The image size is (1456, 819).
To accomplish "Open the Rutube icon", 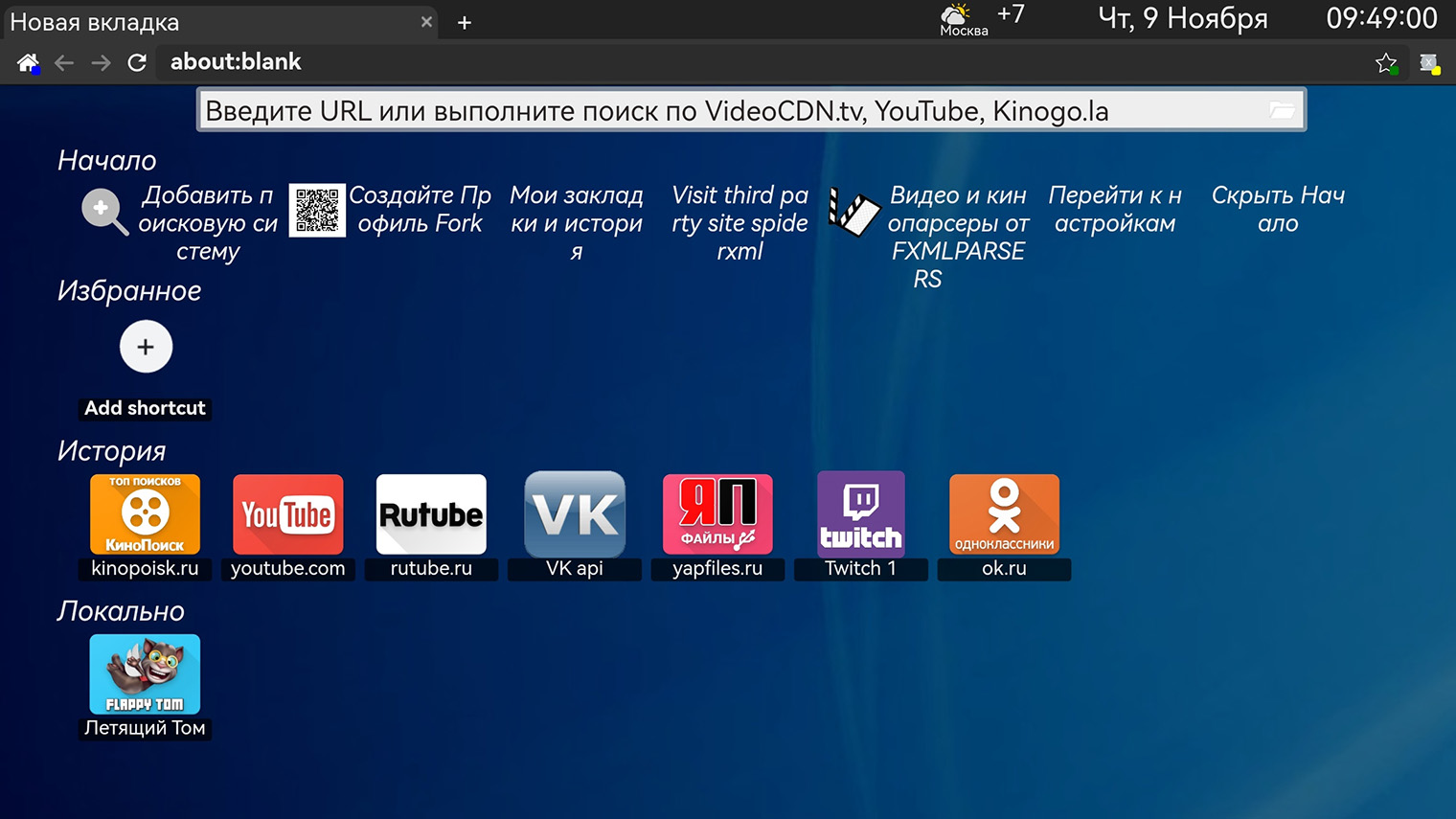I will point(431,514).
